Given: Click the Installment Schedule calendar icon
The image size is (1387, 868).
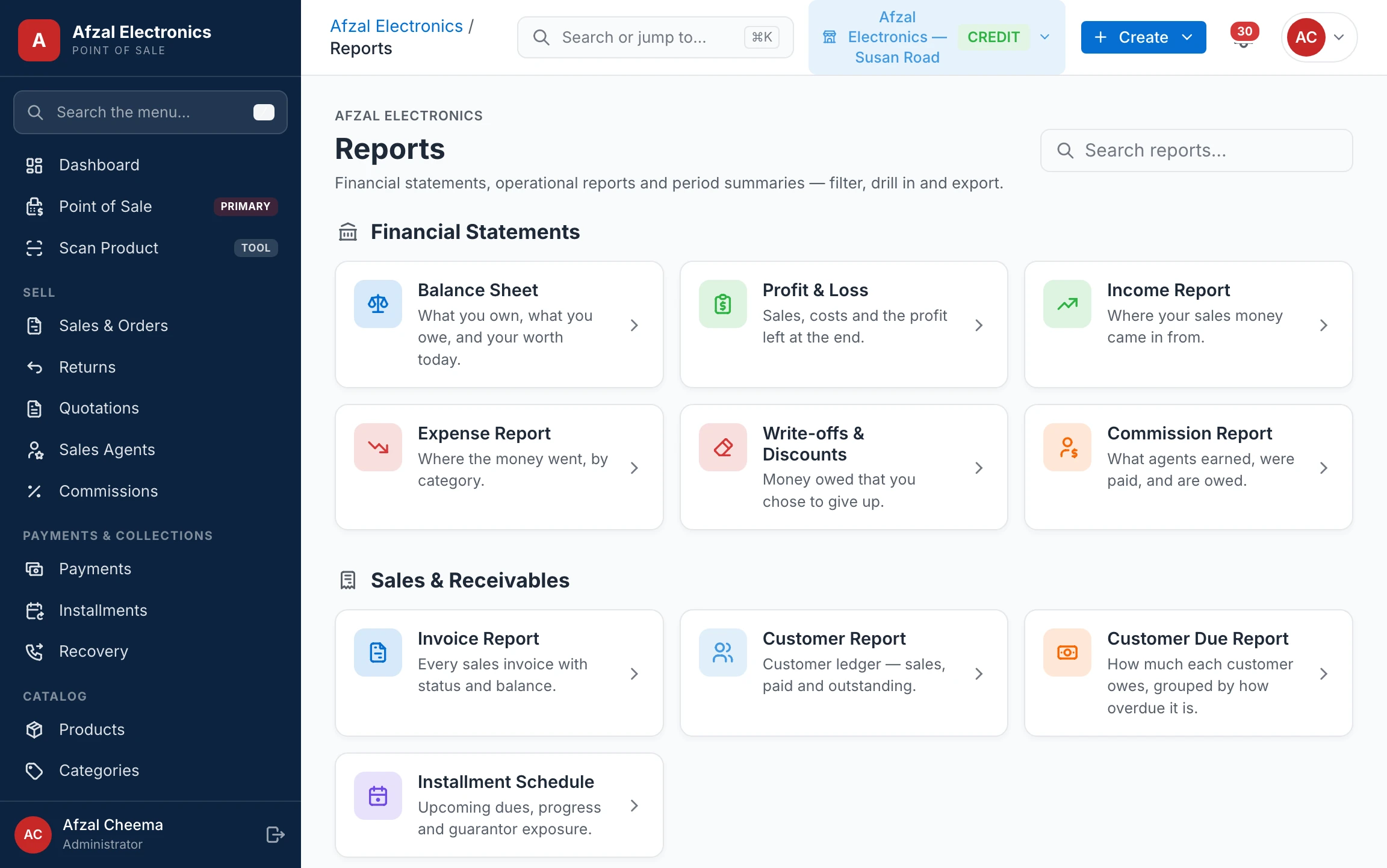Looking at the screenshot, I should click(378, 796).
